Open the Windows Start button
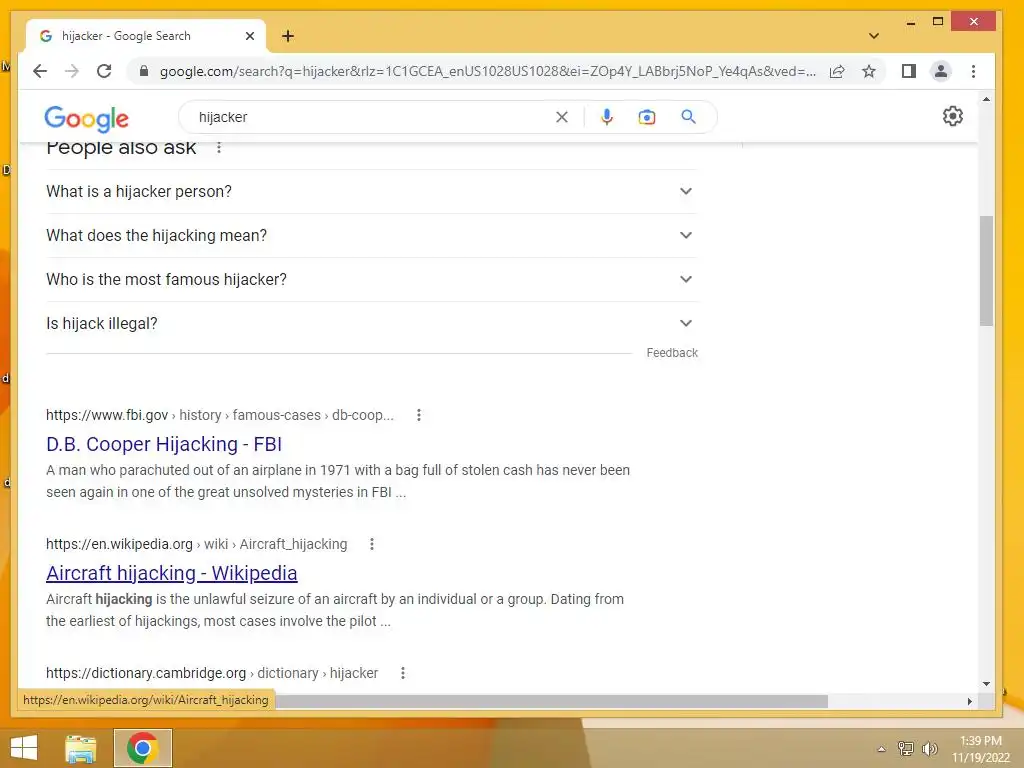The width and height of the screenshot is (1024, 768). (x=24, y=748)
